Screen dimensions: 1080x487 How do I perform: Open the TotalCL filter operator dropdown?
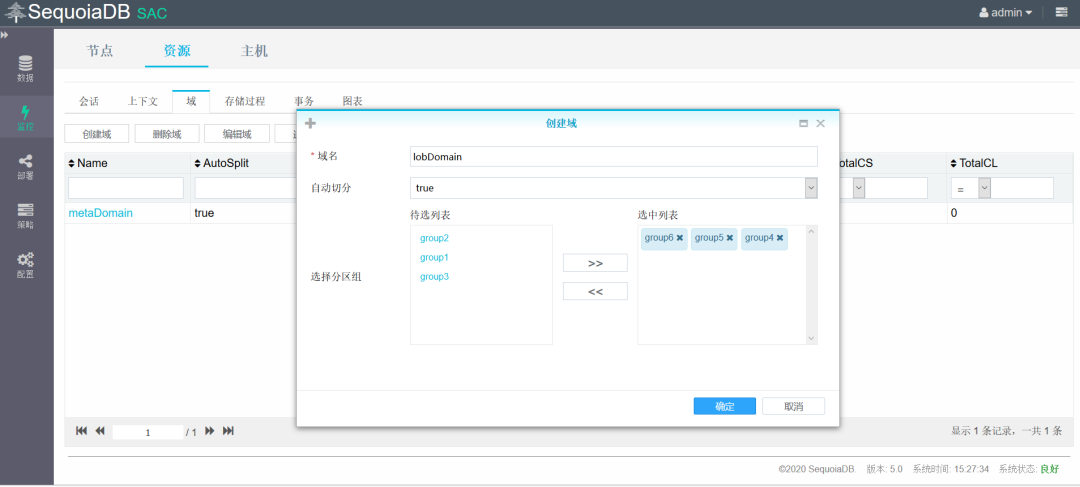pos(985,188)
